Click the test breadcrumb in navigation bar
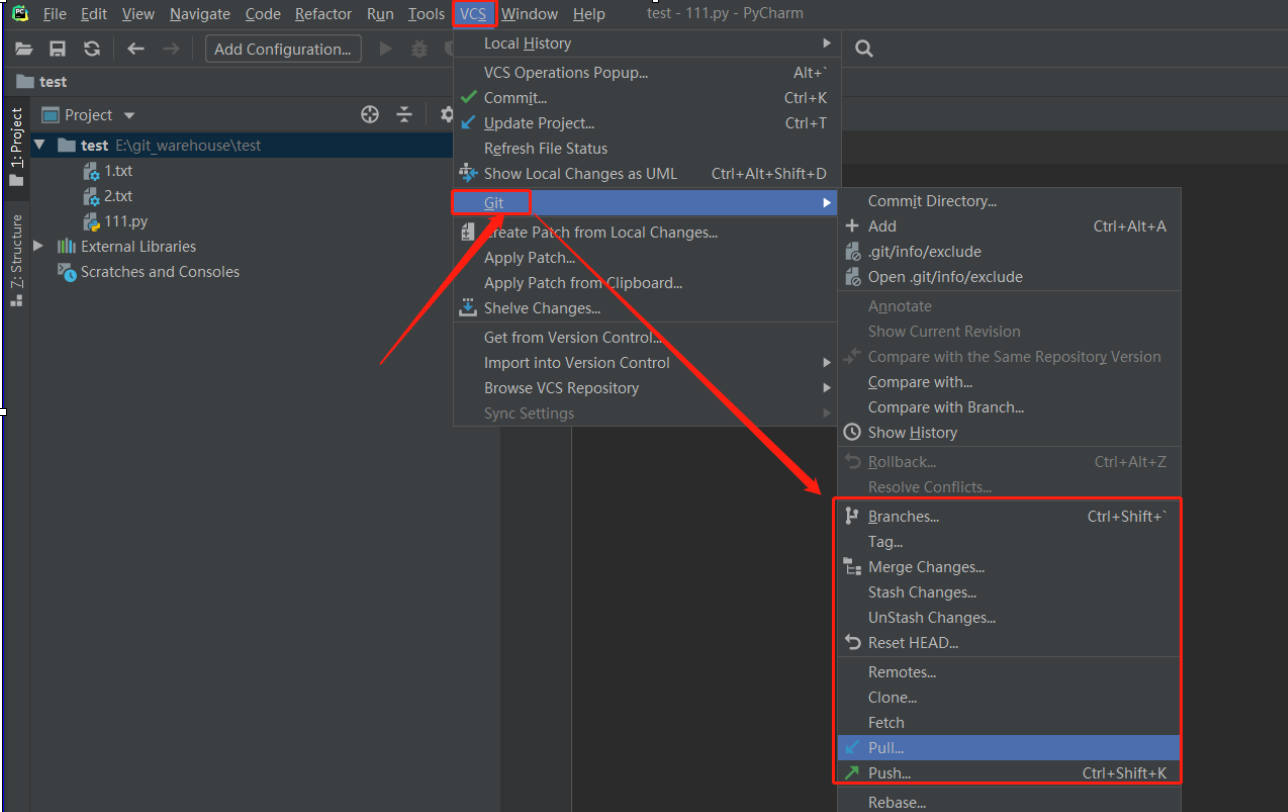The image size is (1288, 812). coord(43,82)
